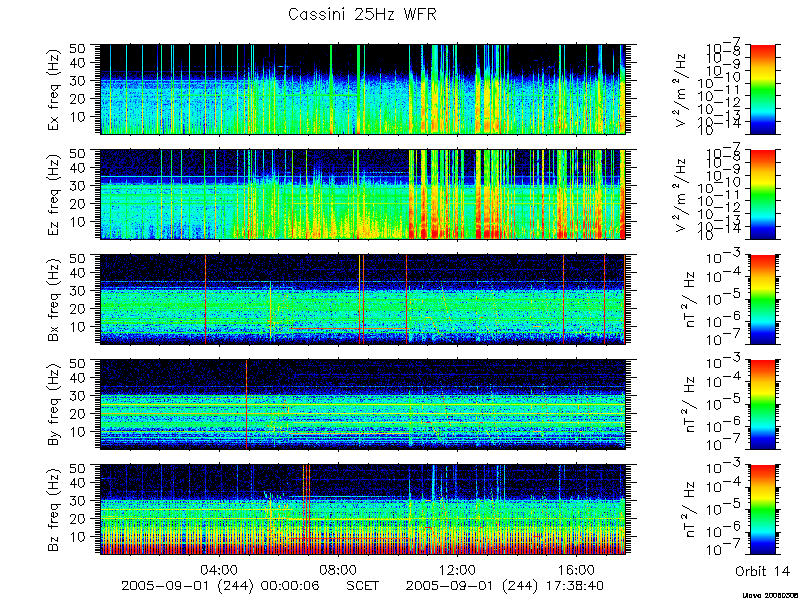Screen dimensions: 800x600
Task: Click the 16:00 time axis label
Action: pyautogui.click(x=576, y=570)
